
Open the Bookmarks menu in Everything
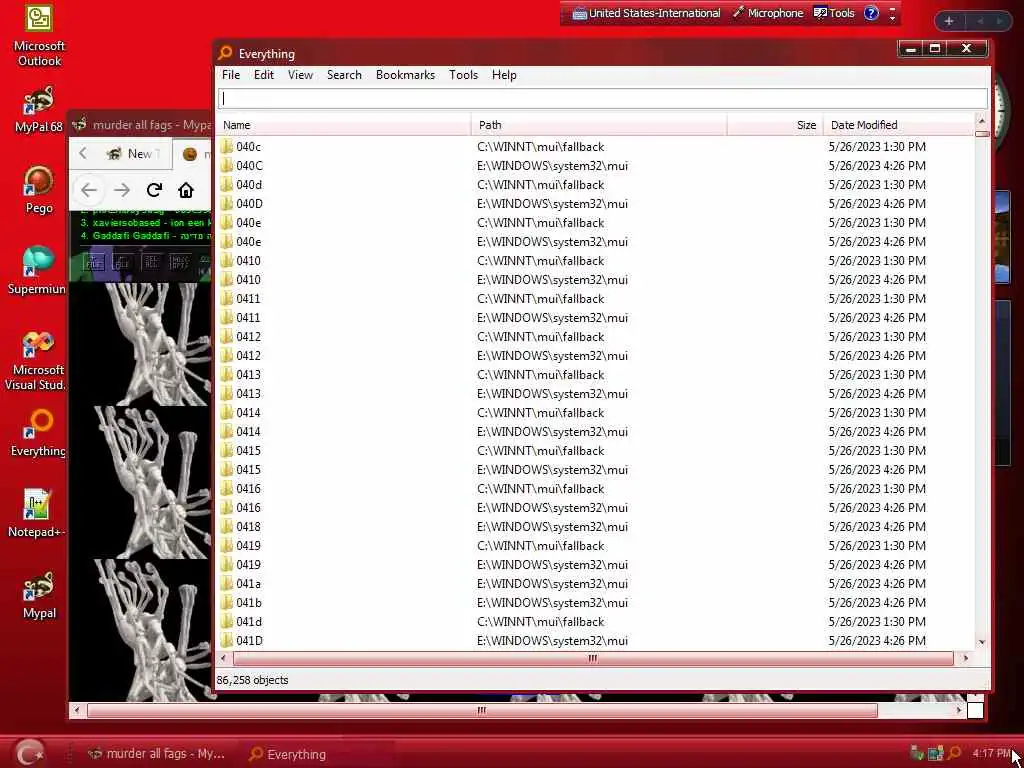pyautogui.click(x=405, y=75)
